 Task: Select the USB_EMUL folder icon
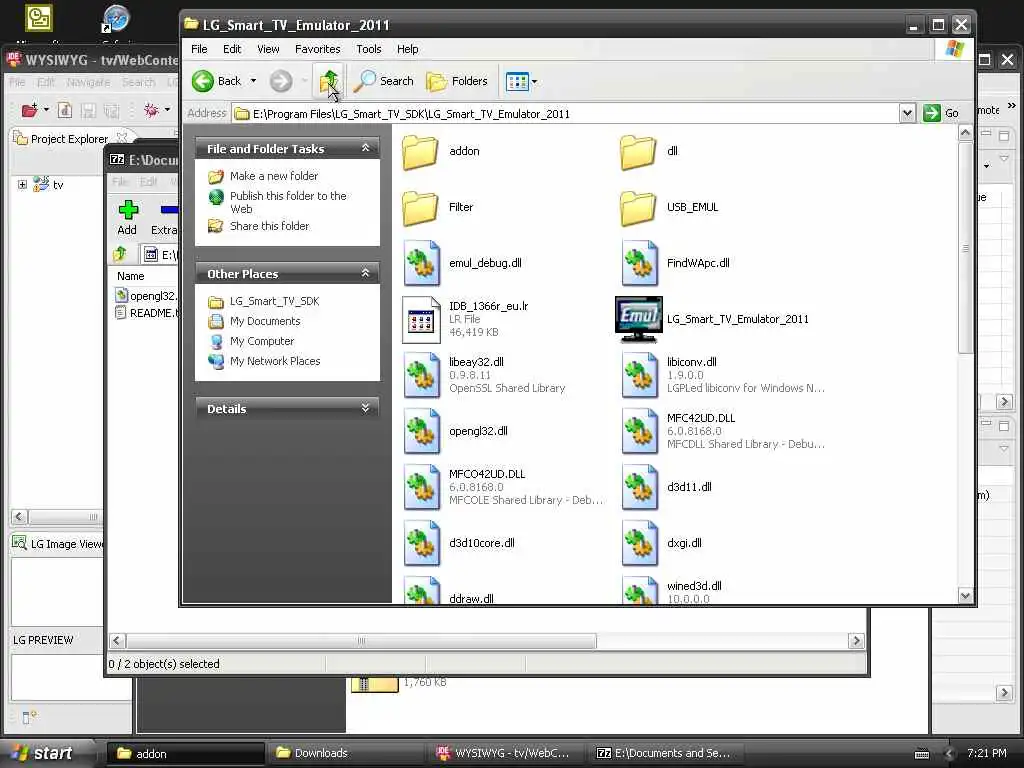(638, 208)
